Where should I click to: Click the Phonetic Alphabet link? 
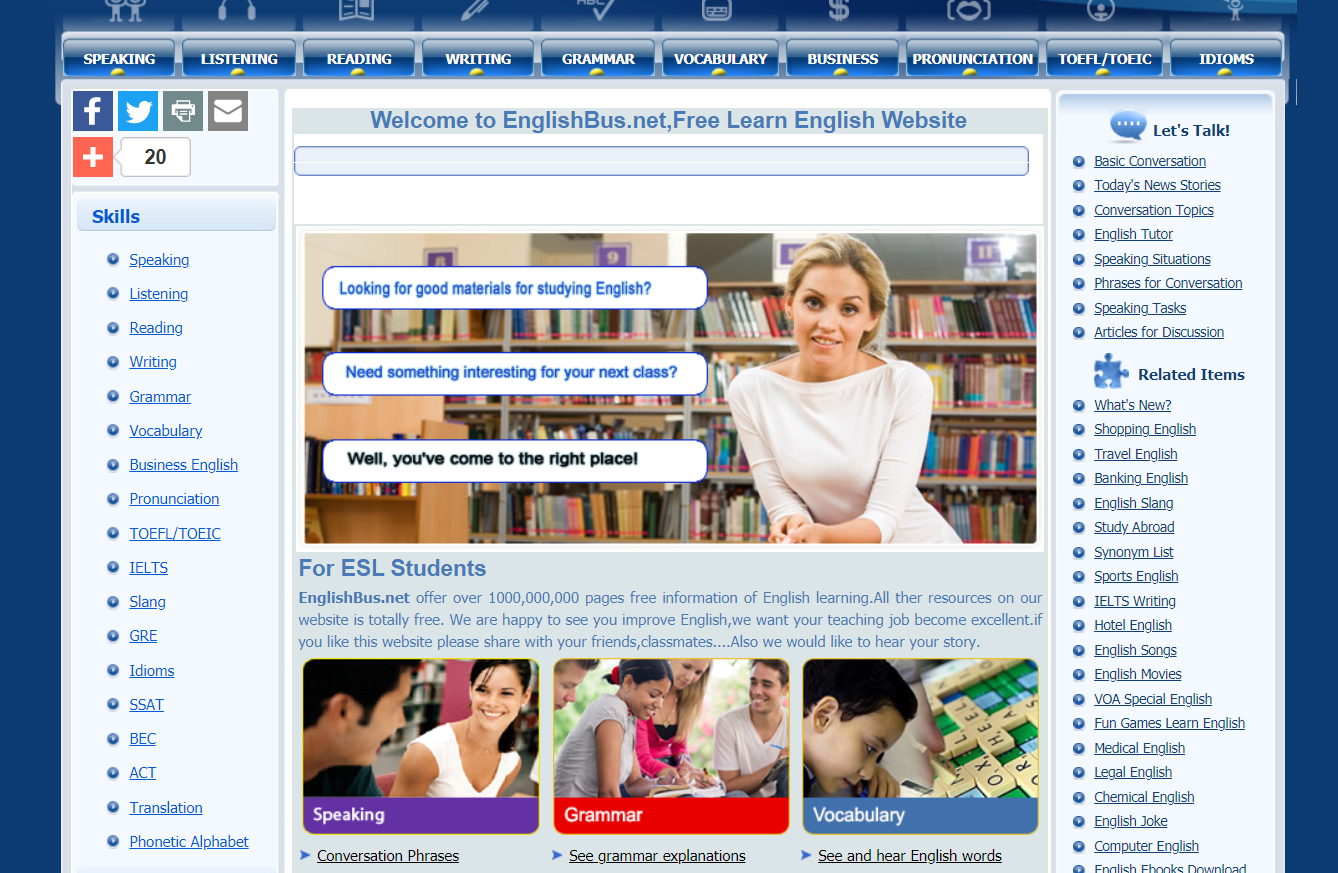188,842
